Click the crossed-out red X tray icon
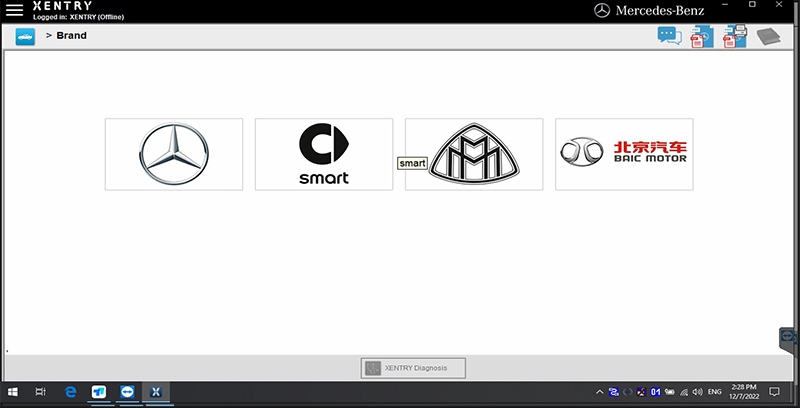800x408 pixels. [x=642, y=392]
